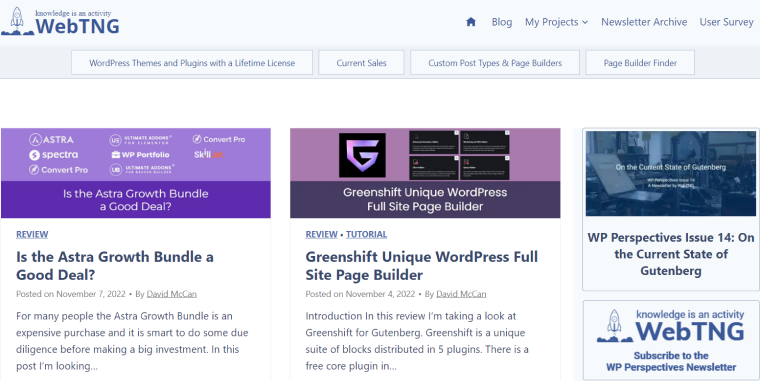Expand the My Projects dropdown
The image size is (760, 381).
click(556, 22)
